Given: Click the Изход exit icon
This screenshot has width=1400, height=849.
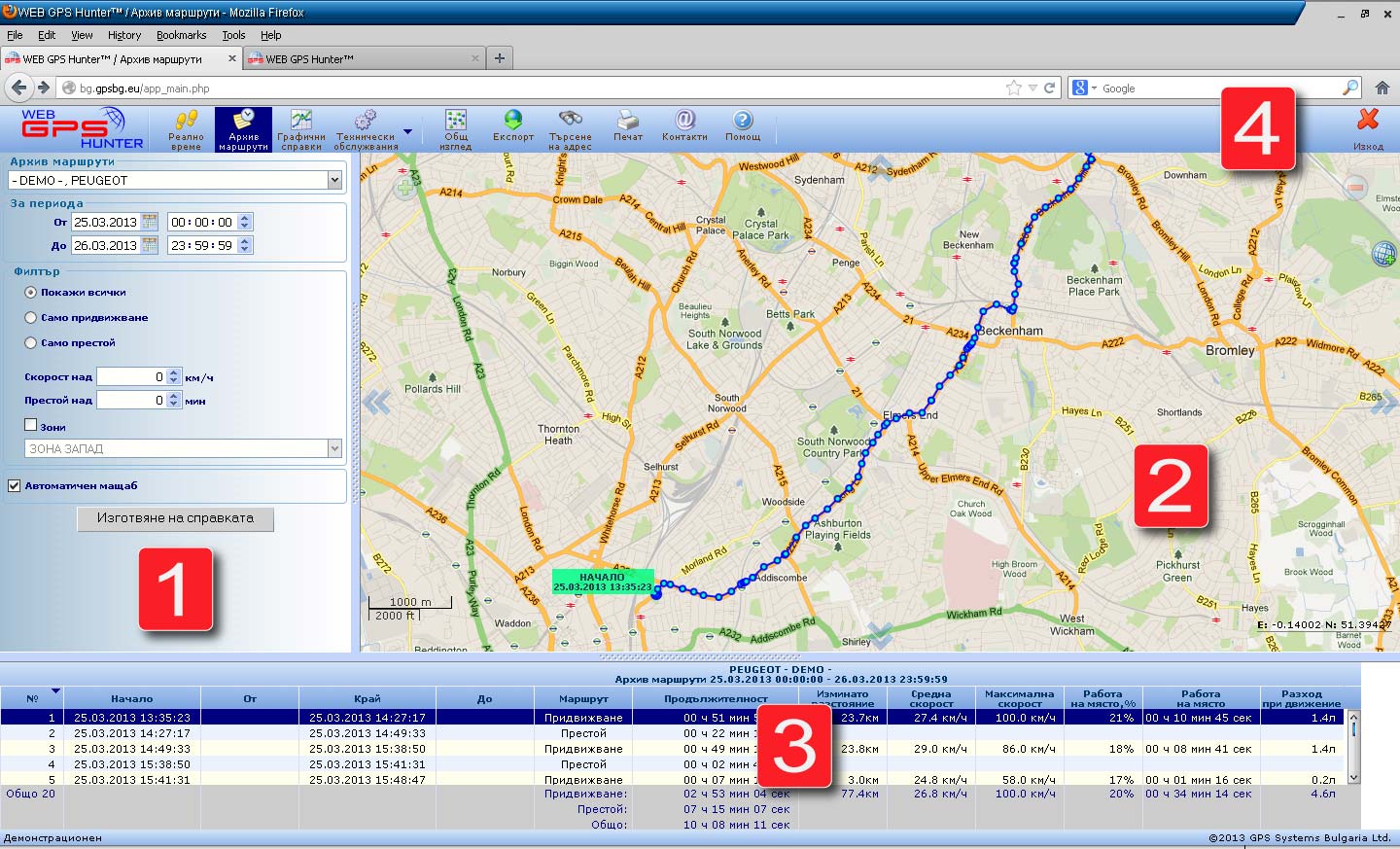Looking at the screenshot, I should click(x=1368, y=129).
